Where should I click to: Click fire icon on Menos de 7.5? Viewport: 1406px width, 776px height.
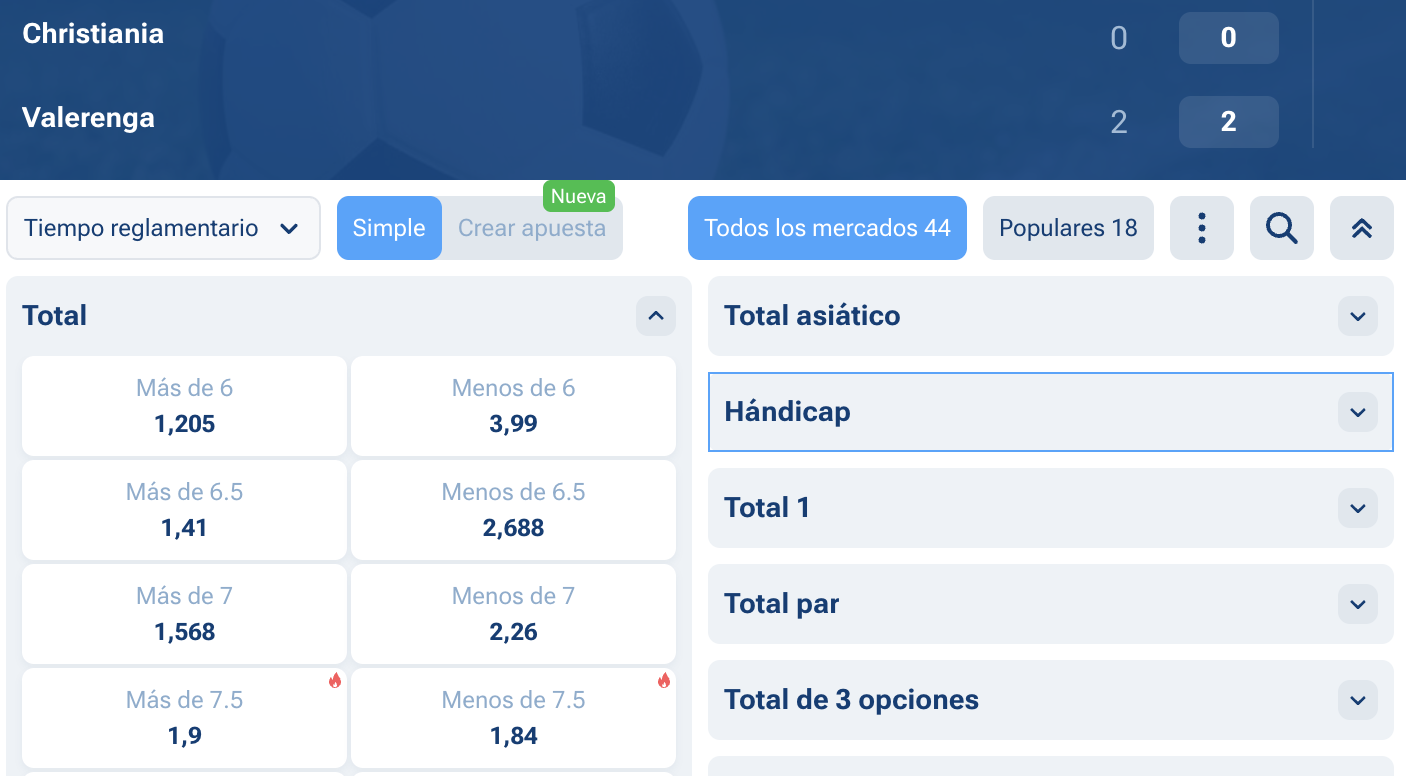click(x=664, y=681)
